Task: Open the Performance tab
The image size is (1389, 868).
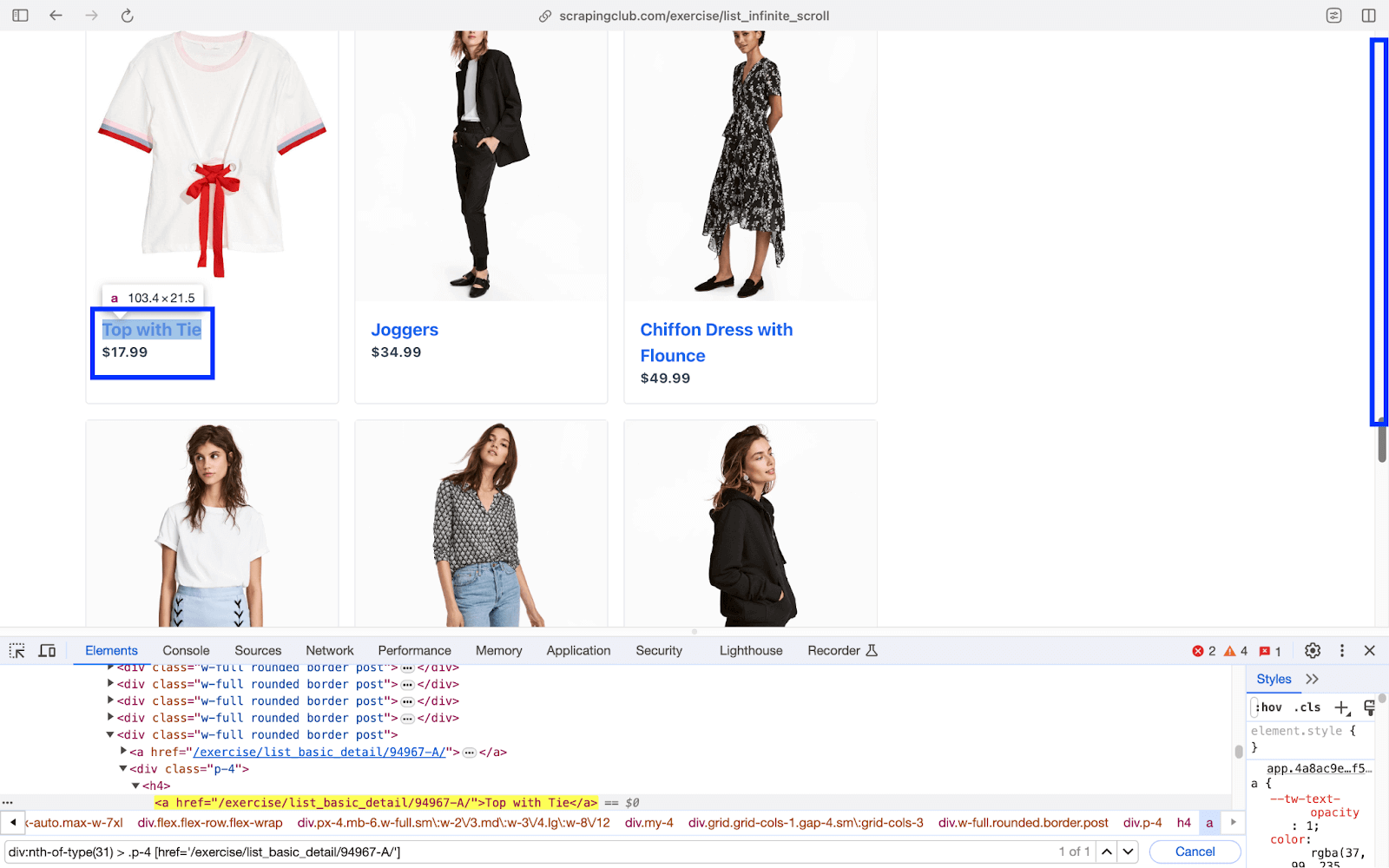Action: tap(414, 650)
